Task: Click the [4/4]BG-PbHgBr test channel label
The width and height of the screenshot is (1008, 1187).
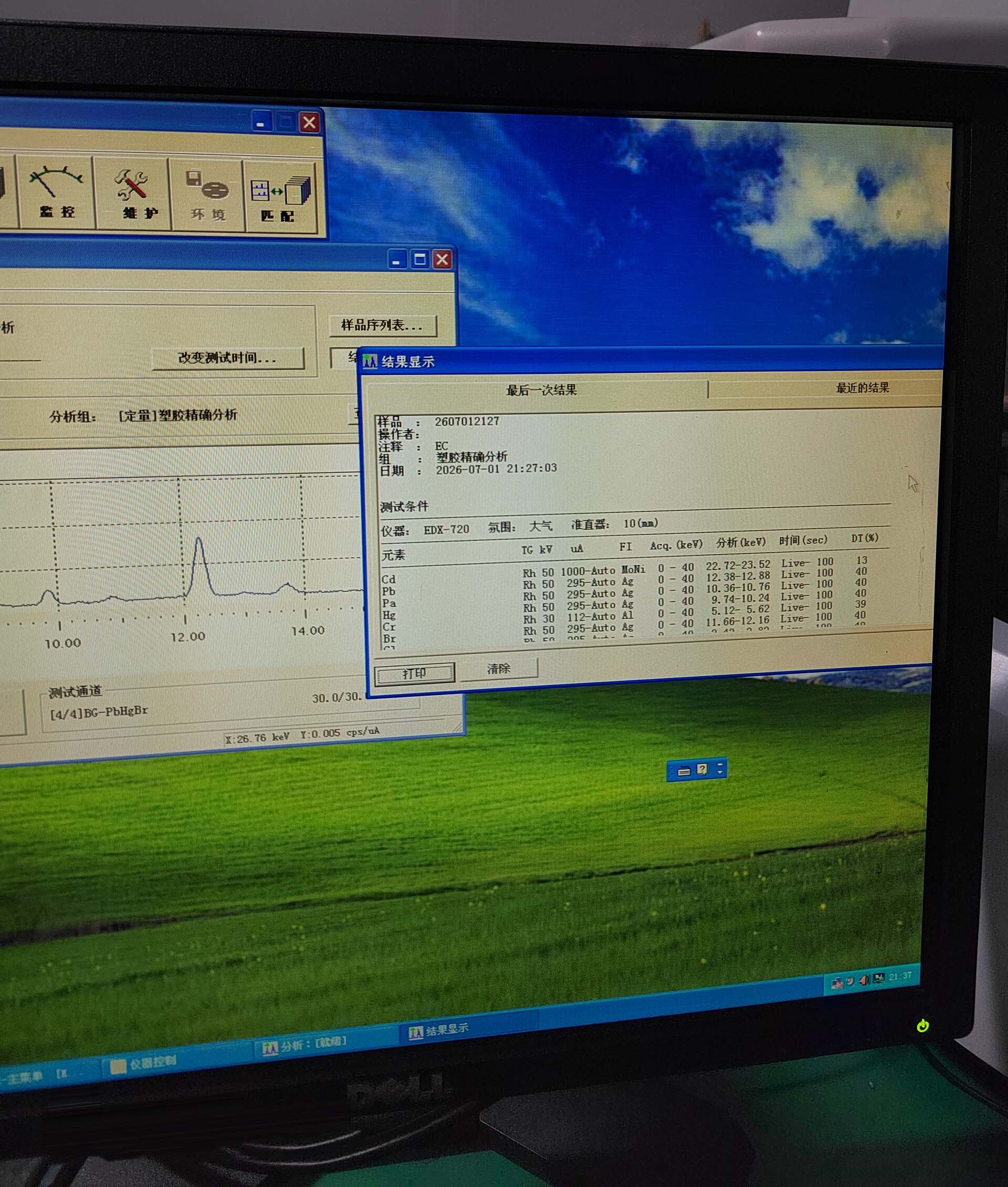Action: pyautogui.click(x=99, y=712)
